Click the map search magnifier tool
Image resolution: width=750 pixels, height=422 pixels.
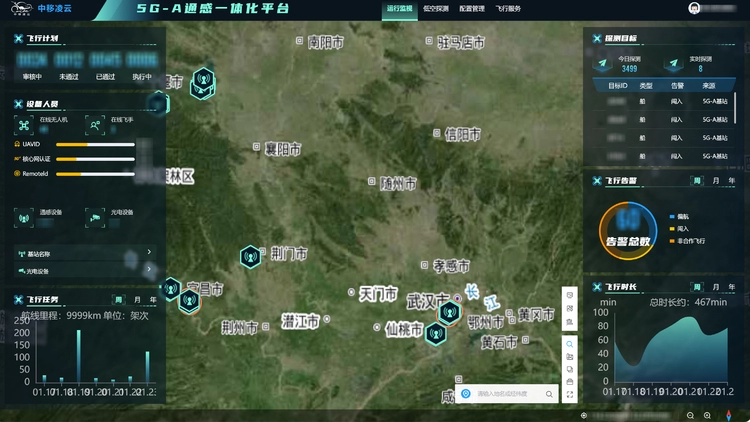[x=570, y=343]
